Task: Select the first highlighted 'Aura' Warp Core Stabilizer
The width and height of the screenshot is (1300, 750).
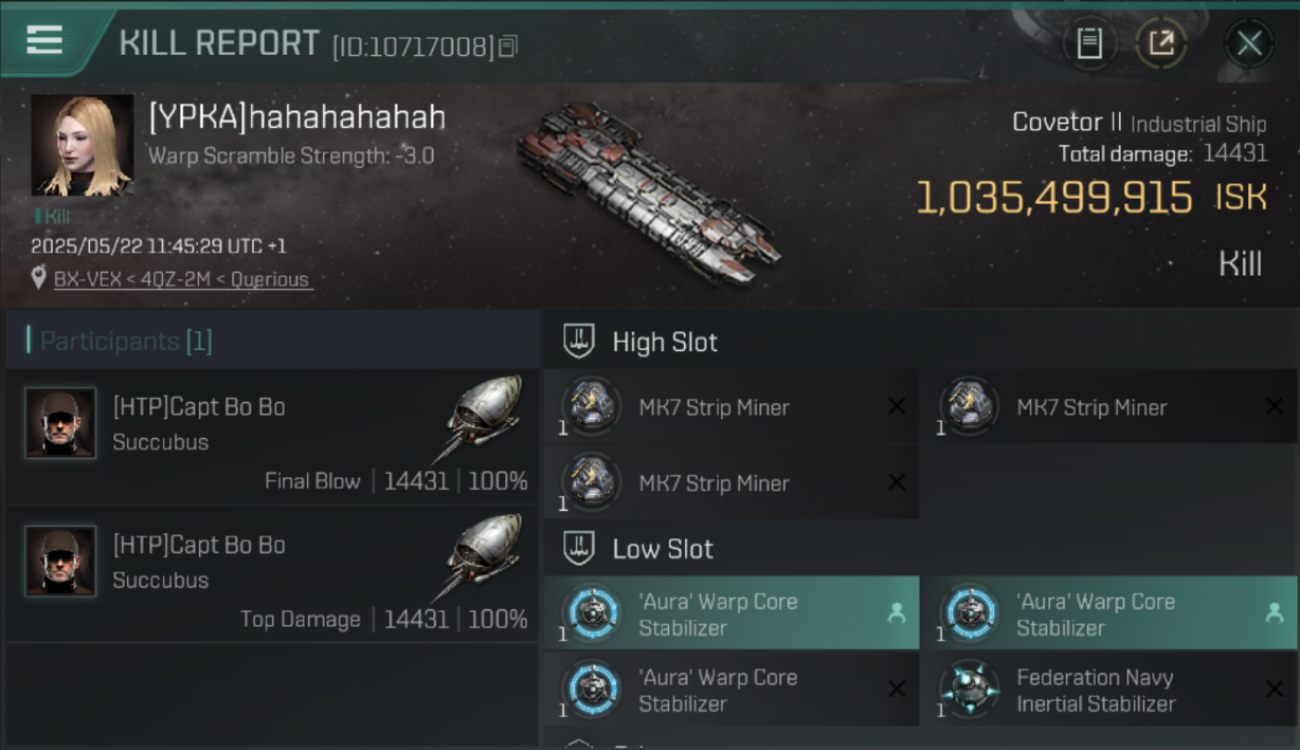Action: tap(731, 613)
